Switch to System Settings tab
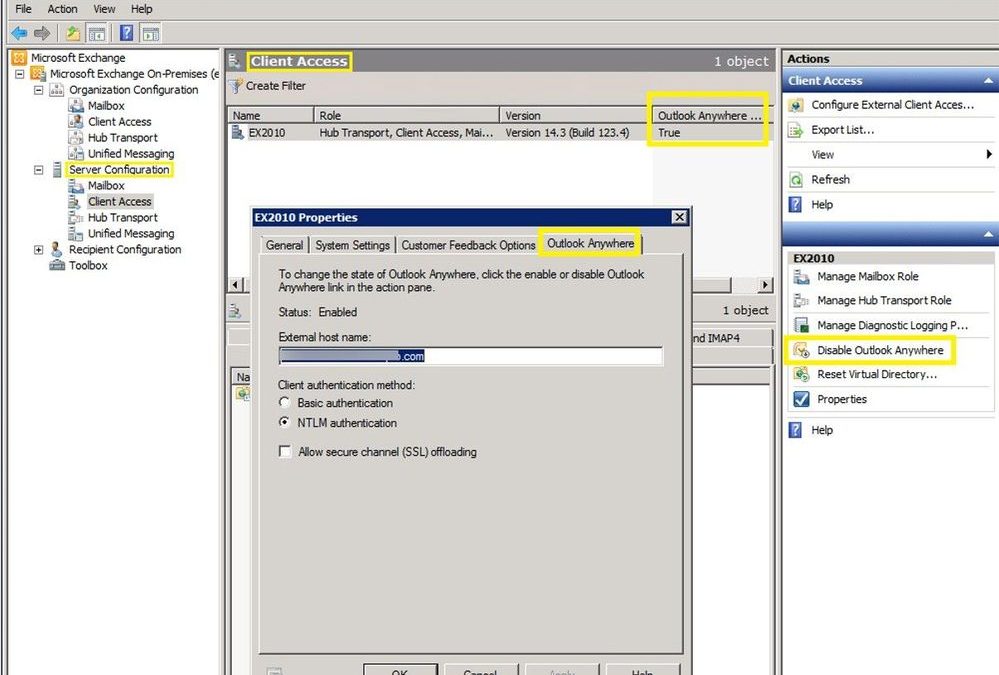 click(352, 245)
